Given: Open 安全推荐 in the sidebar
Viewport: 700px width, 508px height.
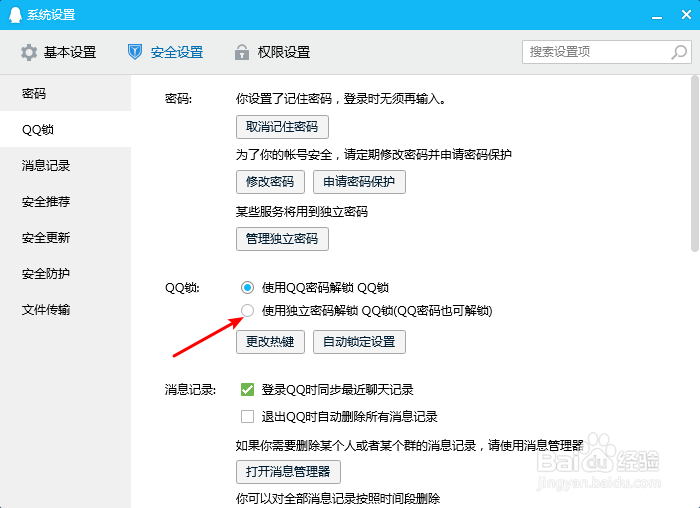Looking at the screenshot, I should [65, 202].
